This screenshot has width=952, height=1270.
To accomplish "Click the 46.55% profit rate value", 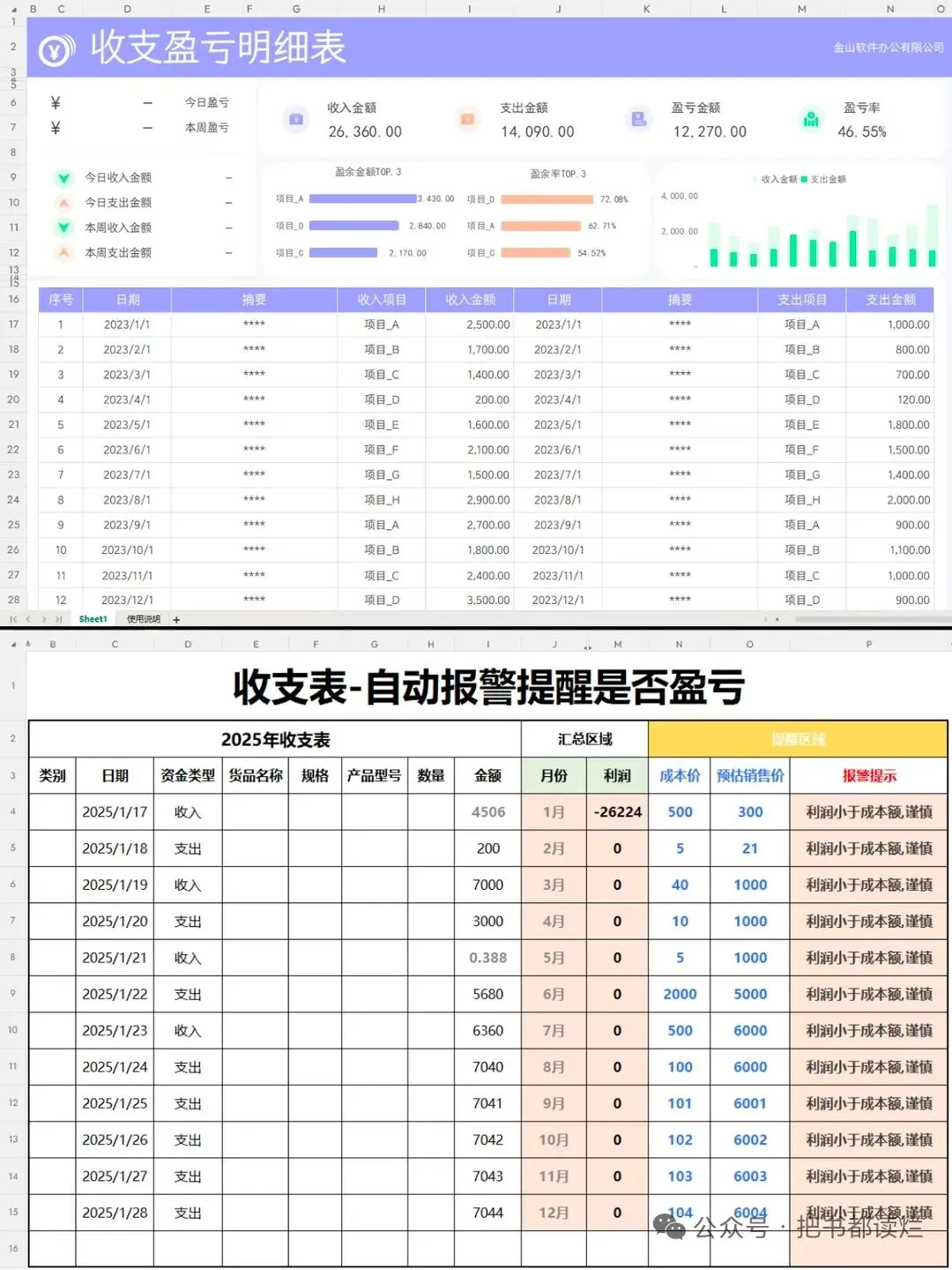I will pos(862,132).
